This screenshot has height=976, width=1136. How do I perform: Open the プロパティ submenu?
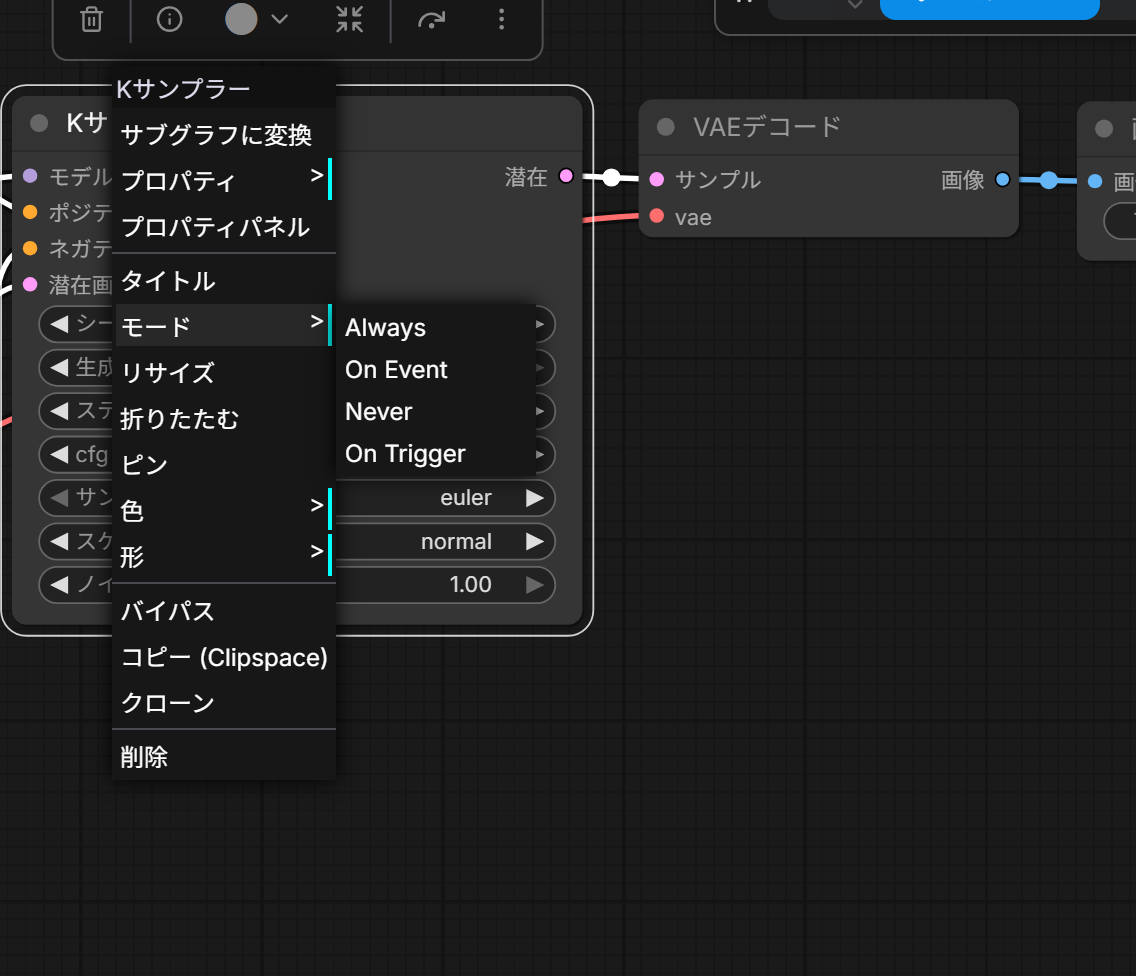pyautogui.click(x=224, y=180)
